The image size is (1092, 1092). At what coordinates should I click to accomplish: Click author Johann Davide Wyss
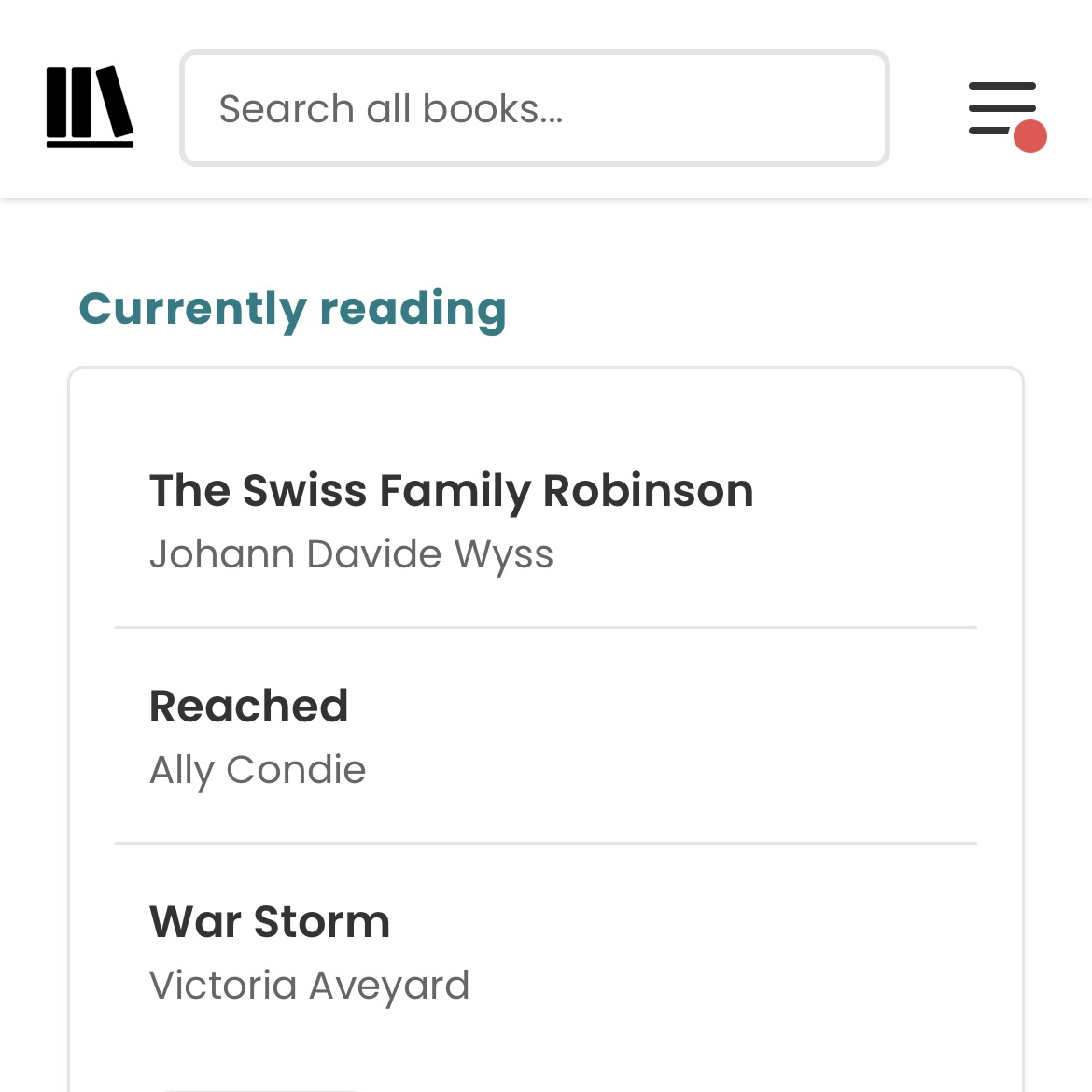[x=352, y=553]
